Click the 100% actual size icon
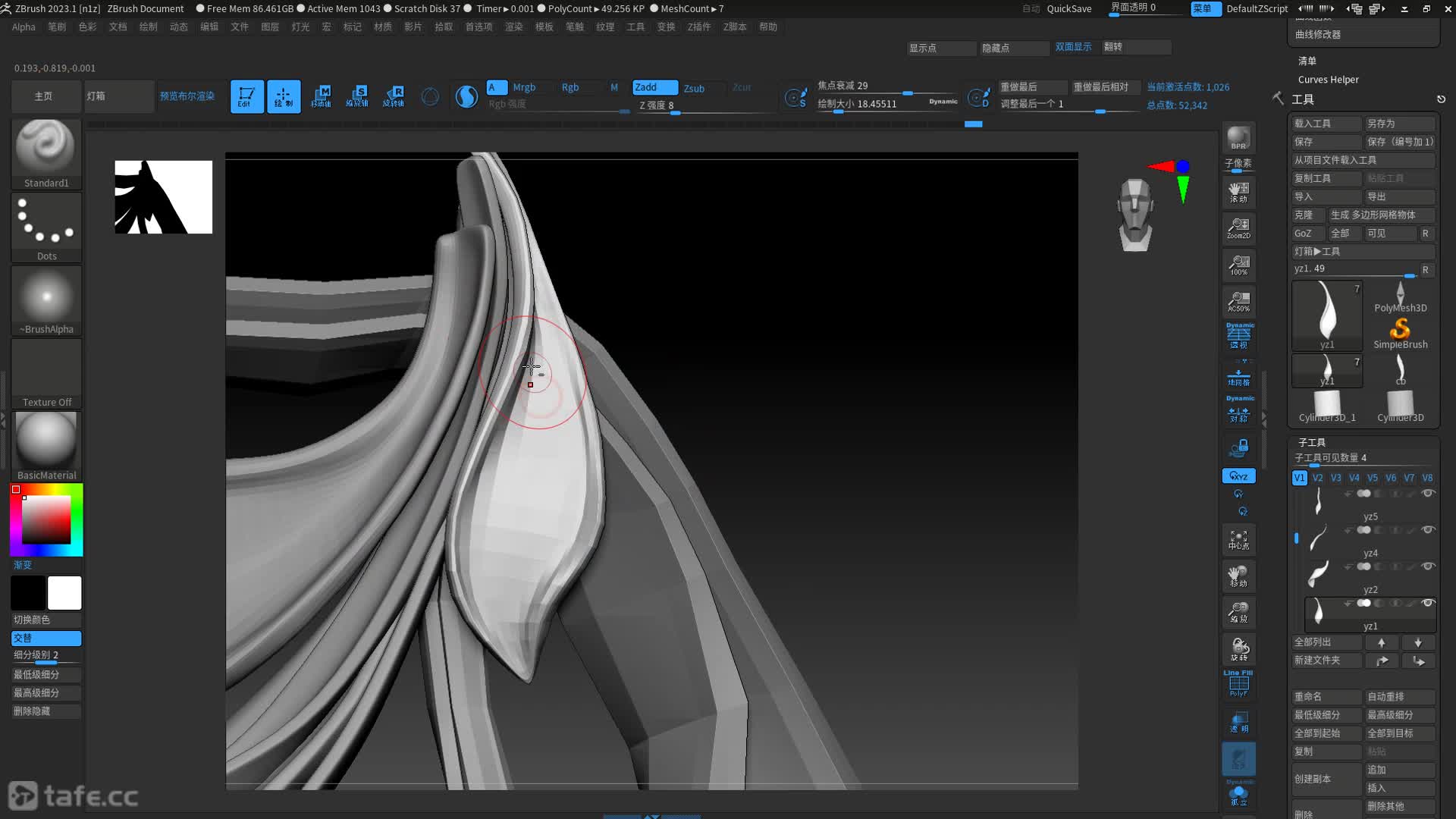The height and width of the screenshot is (819, 1456). click(x=1238, y=265)
